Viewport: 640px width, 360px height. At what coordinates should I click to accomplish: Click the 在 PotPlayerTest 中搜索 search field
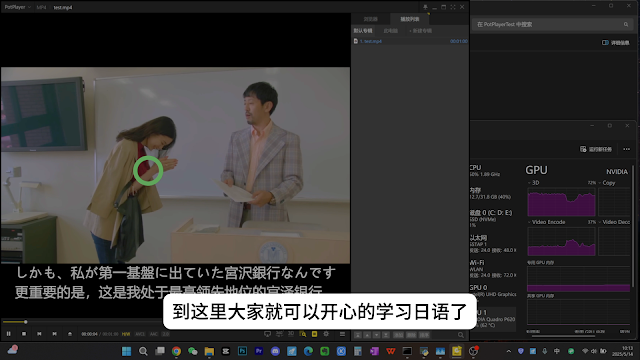coord(551,24)
